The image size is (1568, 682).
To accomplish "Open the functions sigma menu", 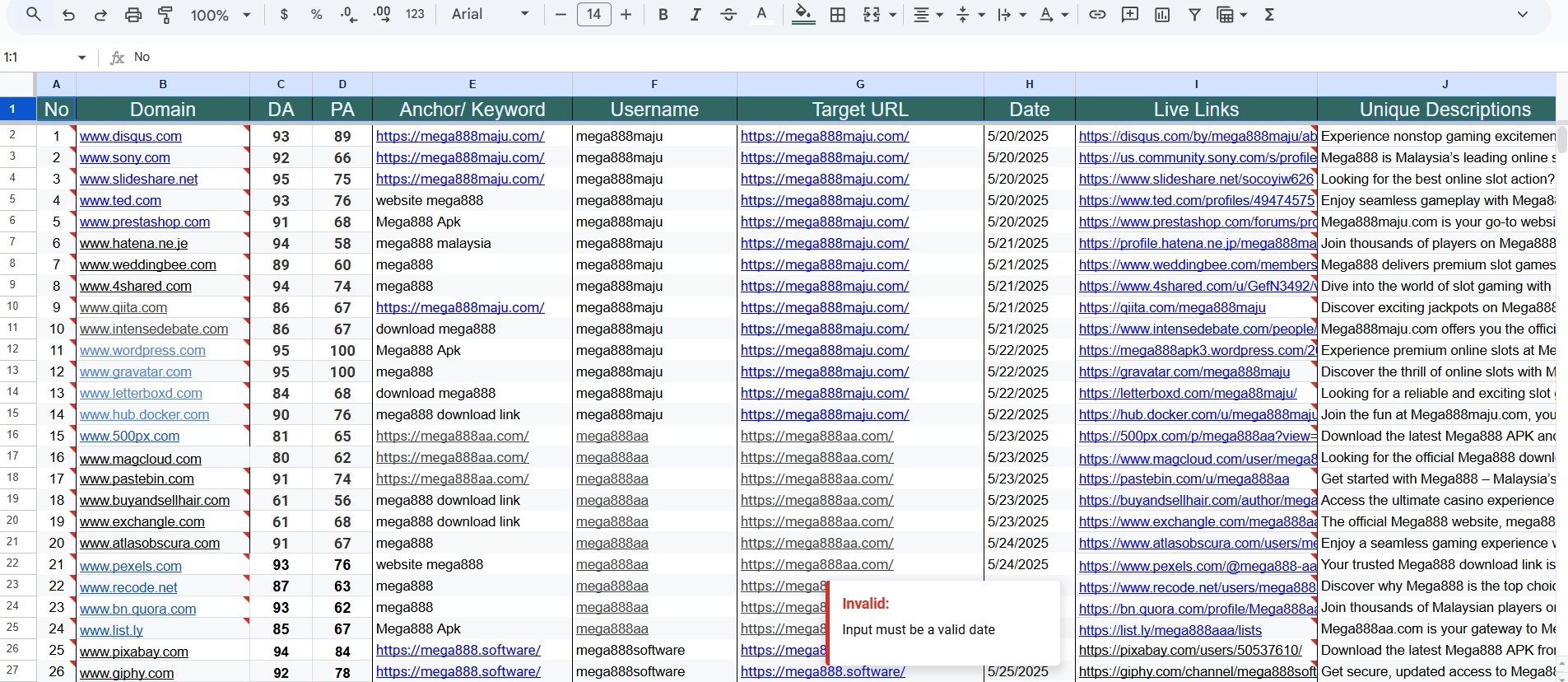I will (x=1269, y=15).
